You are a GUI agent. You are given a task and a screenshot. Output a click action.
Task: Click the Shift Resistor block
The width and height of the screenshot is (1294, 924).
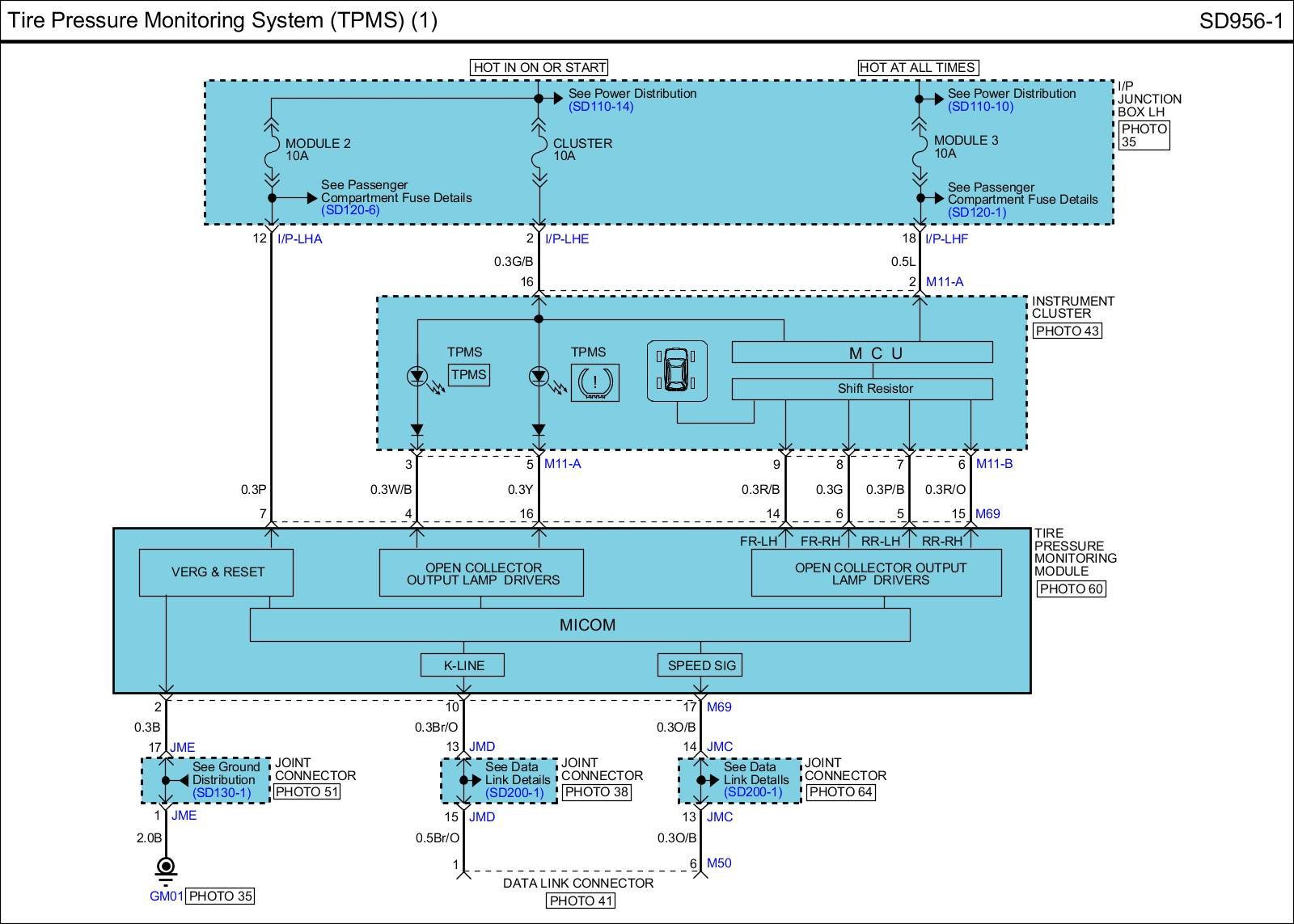coord(862,389)
